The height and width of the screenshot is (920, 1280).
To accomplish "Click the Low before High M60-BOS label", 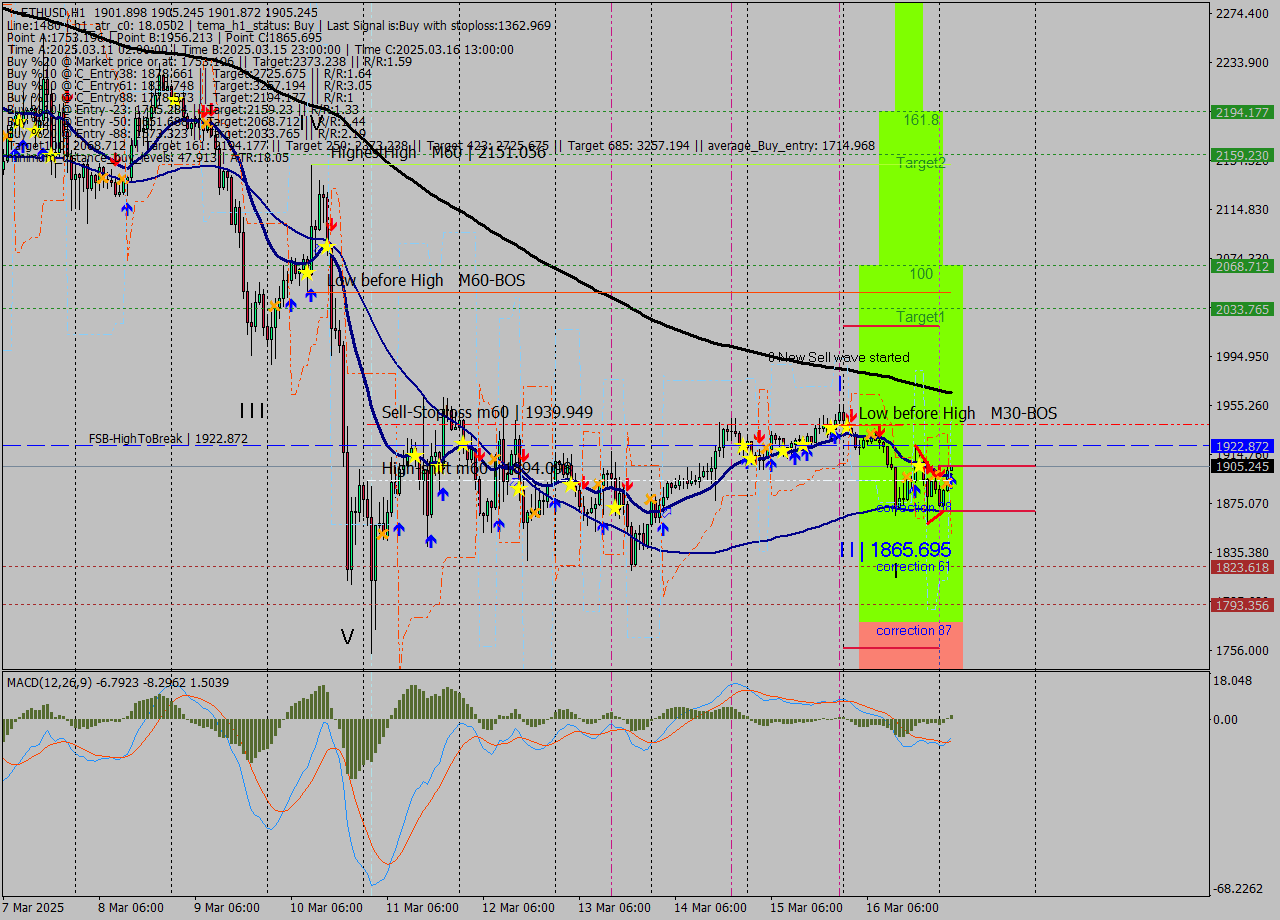I will (x=427, y=281).
